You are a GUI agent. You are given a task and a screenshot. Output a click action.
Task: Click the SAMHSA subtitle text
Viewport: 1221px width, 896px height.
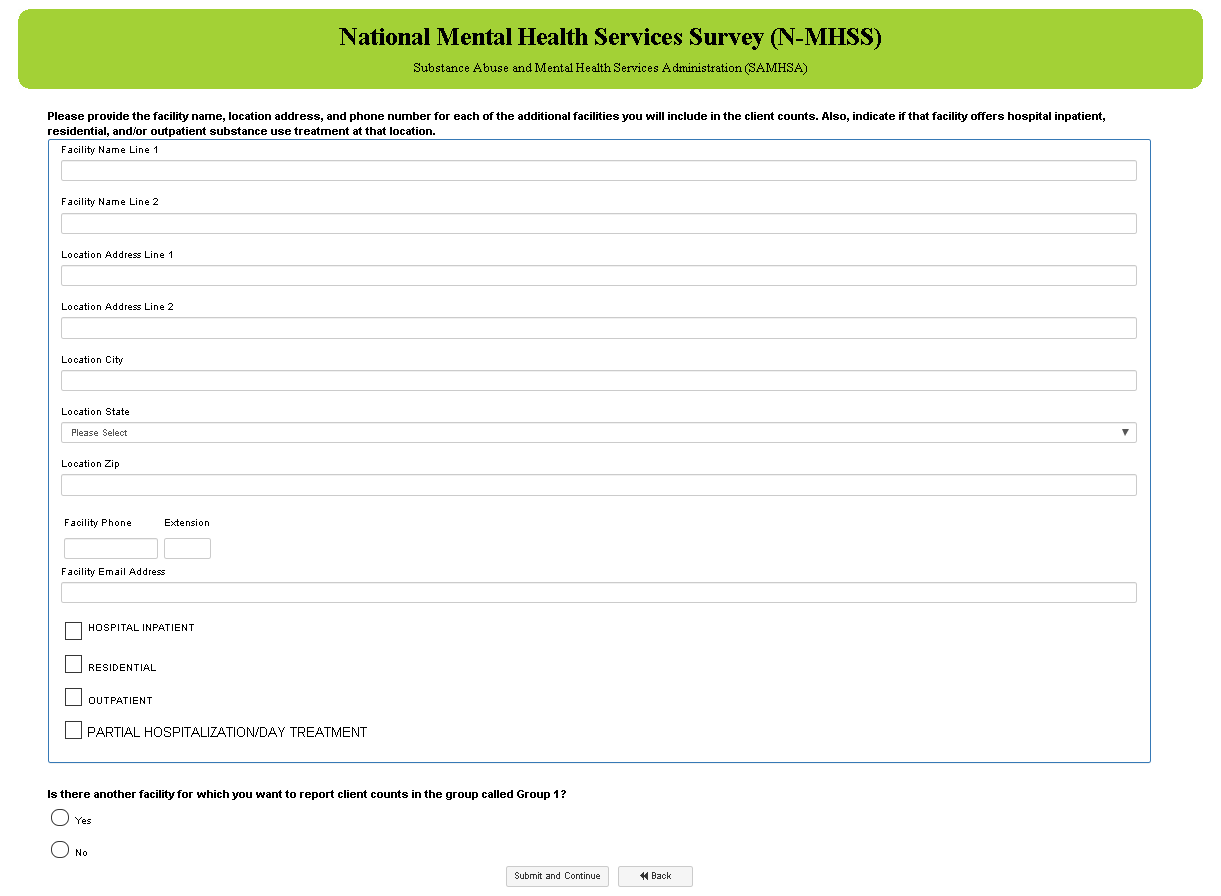pos(610,68)
